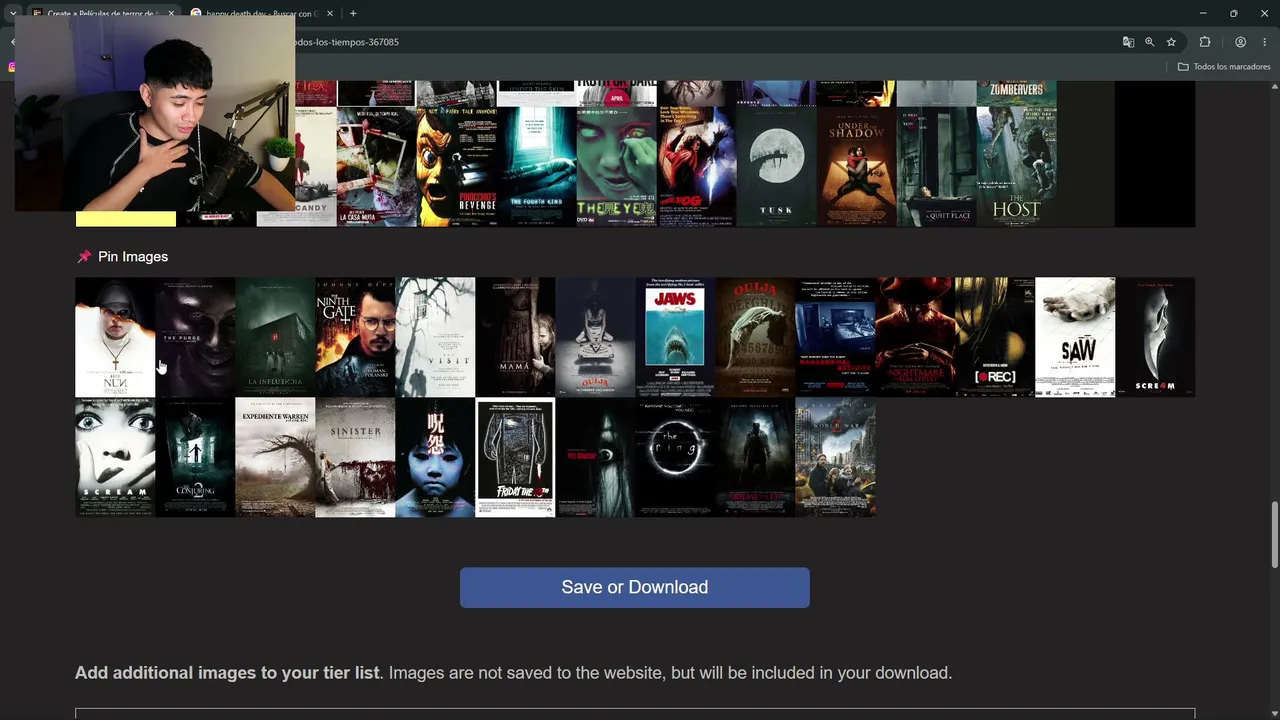
Task: Select The Host poster
Action: [1016, 167]
